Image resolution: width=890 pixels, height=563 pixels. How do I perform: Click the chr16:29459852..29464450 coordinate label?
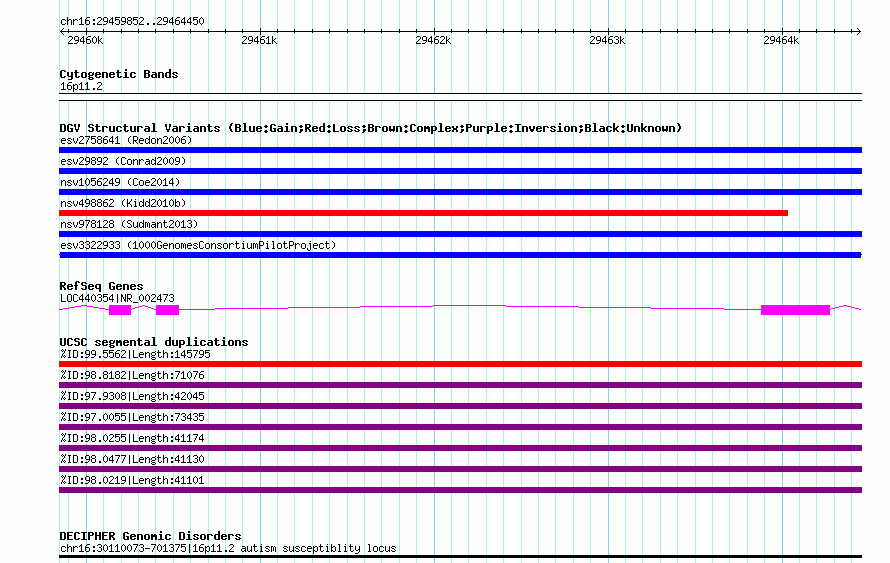[132, 21]
